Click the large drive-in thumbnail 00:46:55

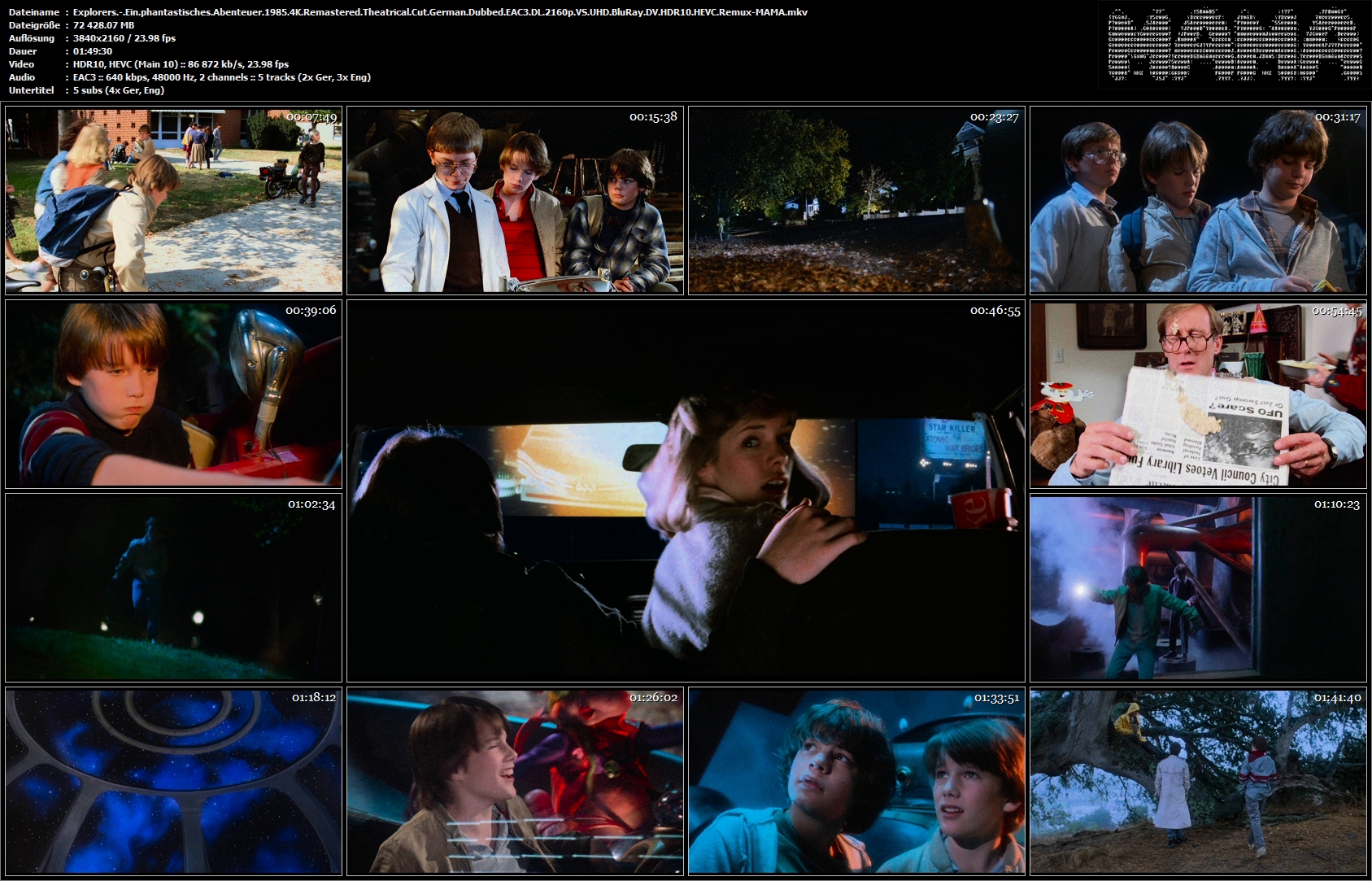tap(686, 491)
